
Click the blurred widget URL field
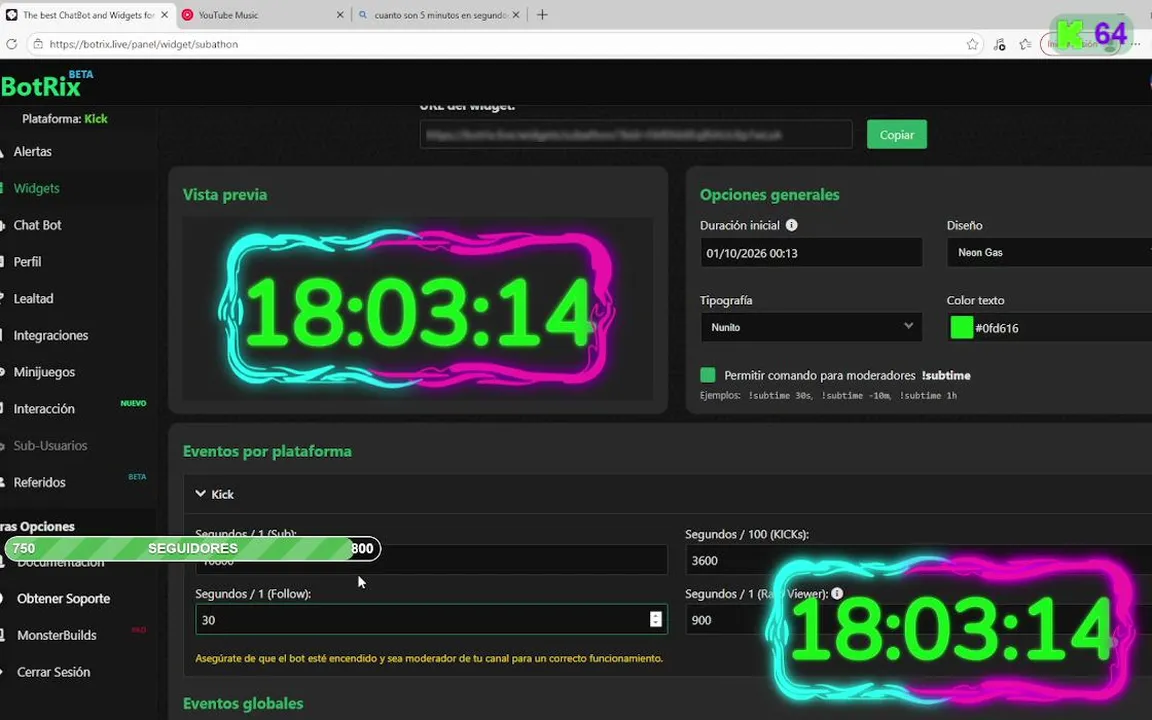[636, 134]
